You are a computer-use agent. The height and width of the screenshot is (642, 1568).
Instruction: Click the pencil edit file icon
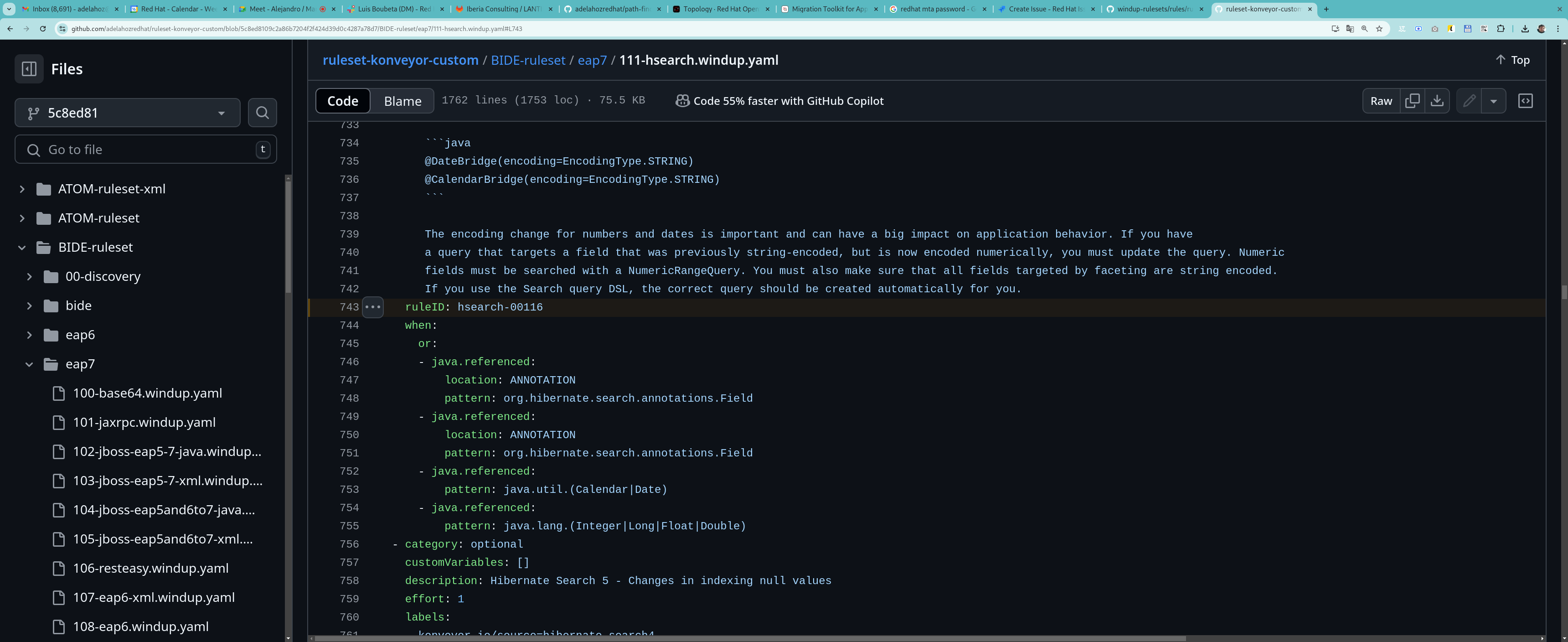tap(1469, 101)
